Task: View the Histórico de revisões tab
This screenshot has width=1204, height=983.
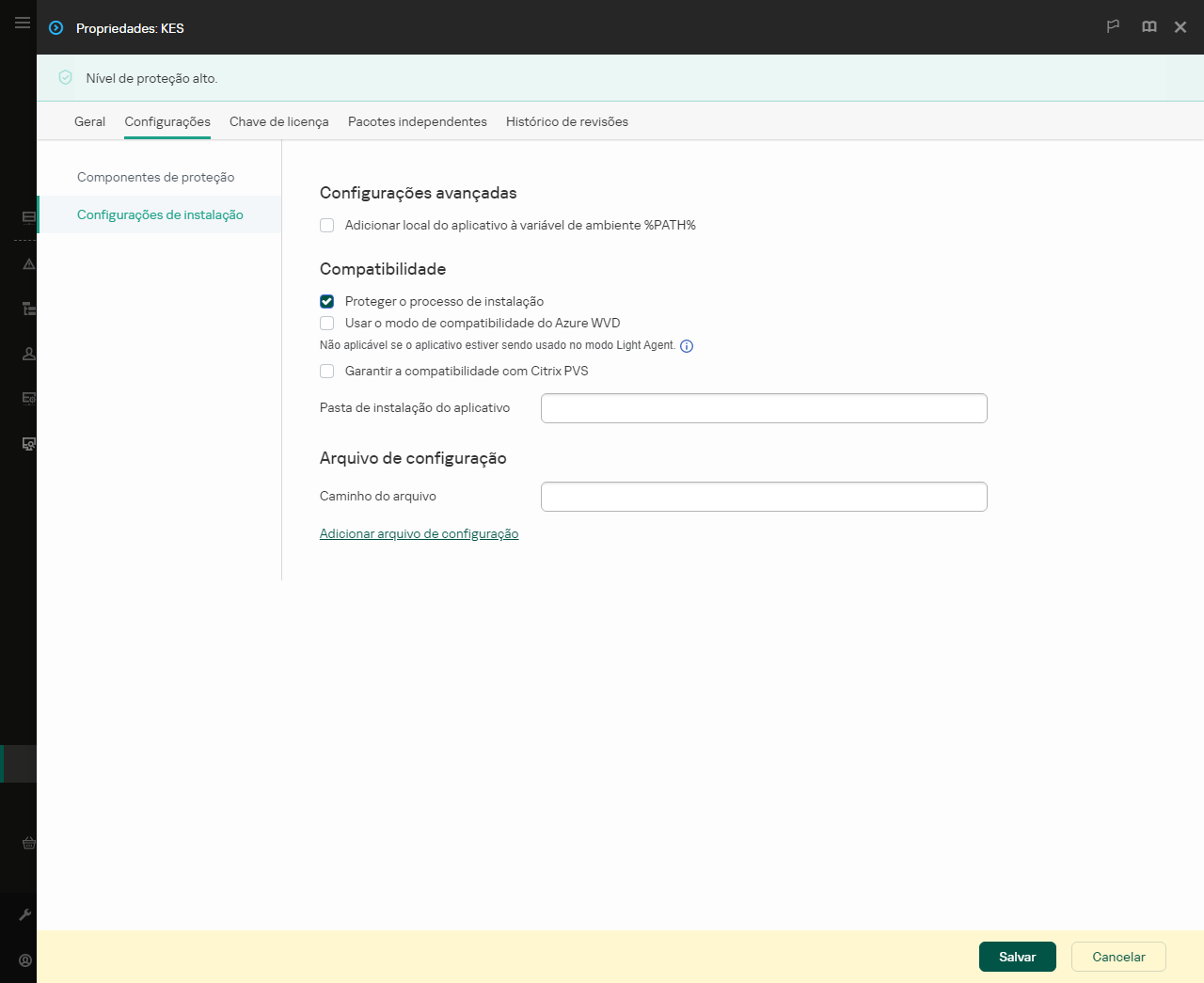Action: click(566, 121)
